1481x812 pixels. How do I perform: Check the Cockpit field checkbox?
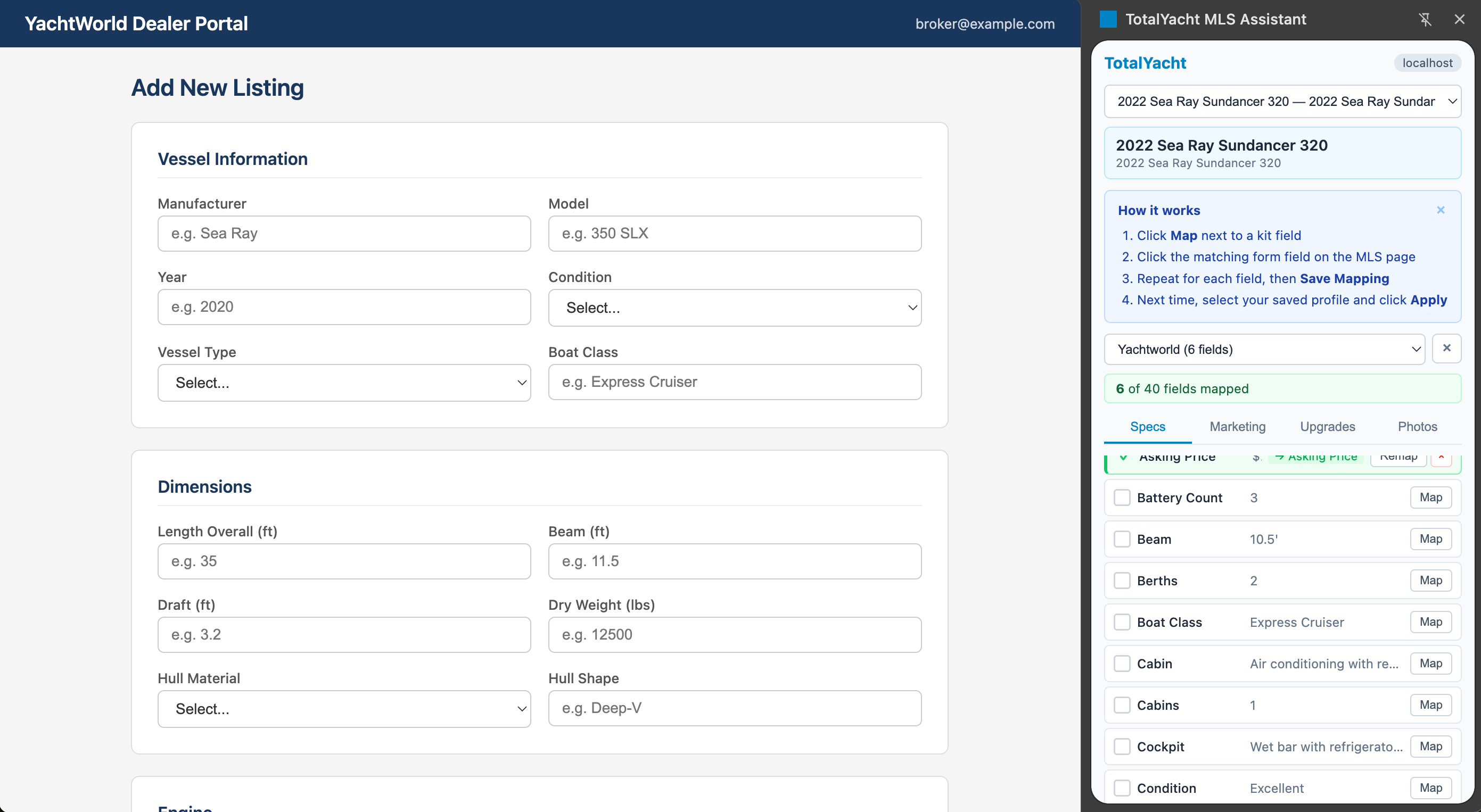[1122, 747]
